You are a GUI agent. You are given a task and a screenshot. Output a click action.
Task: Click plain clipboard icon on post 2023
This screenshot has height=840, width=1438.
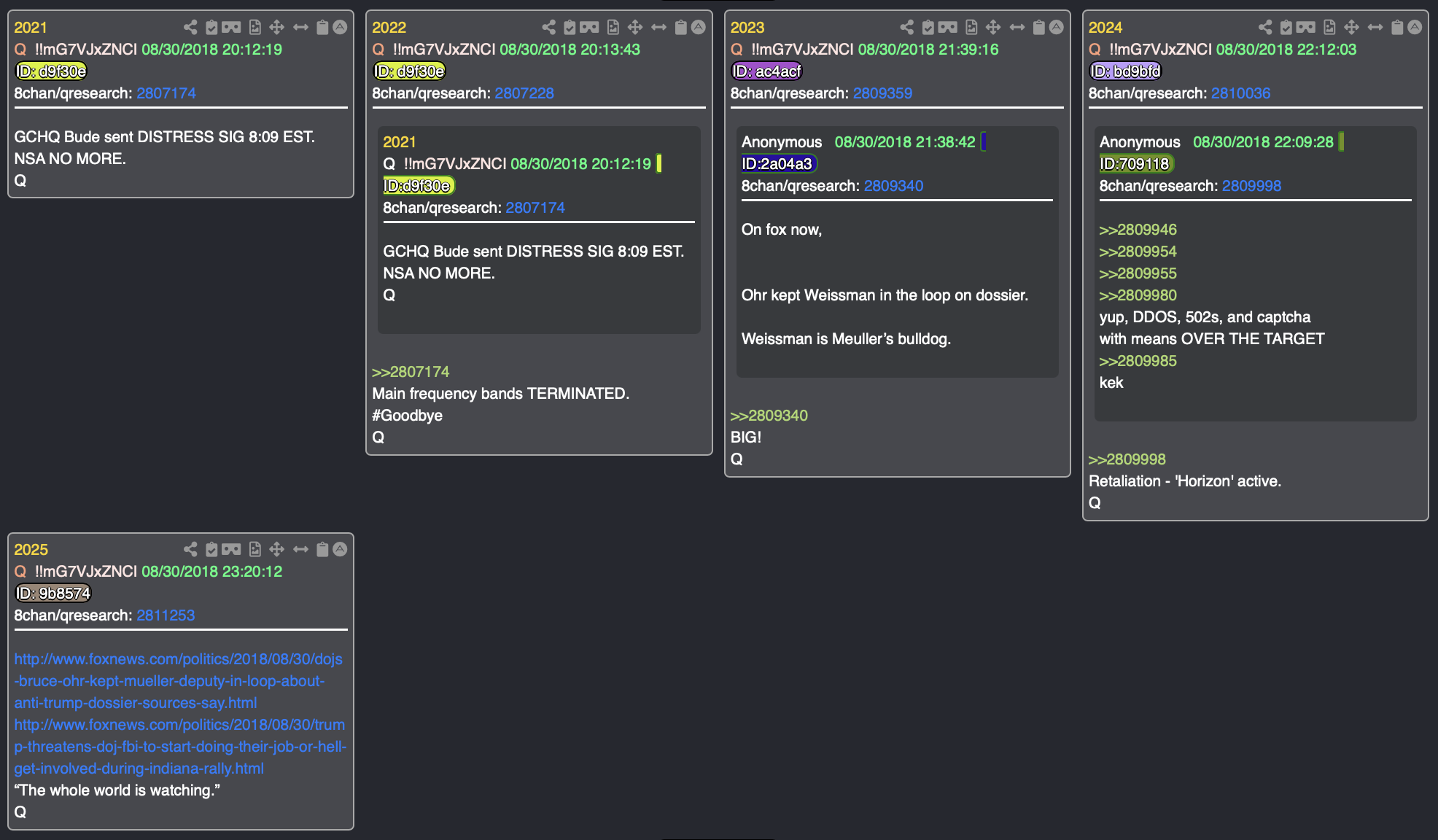tap(1038, 27)
